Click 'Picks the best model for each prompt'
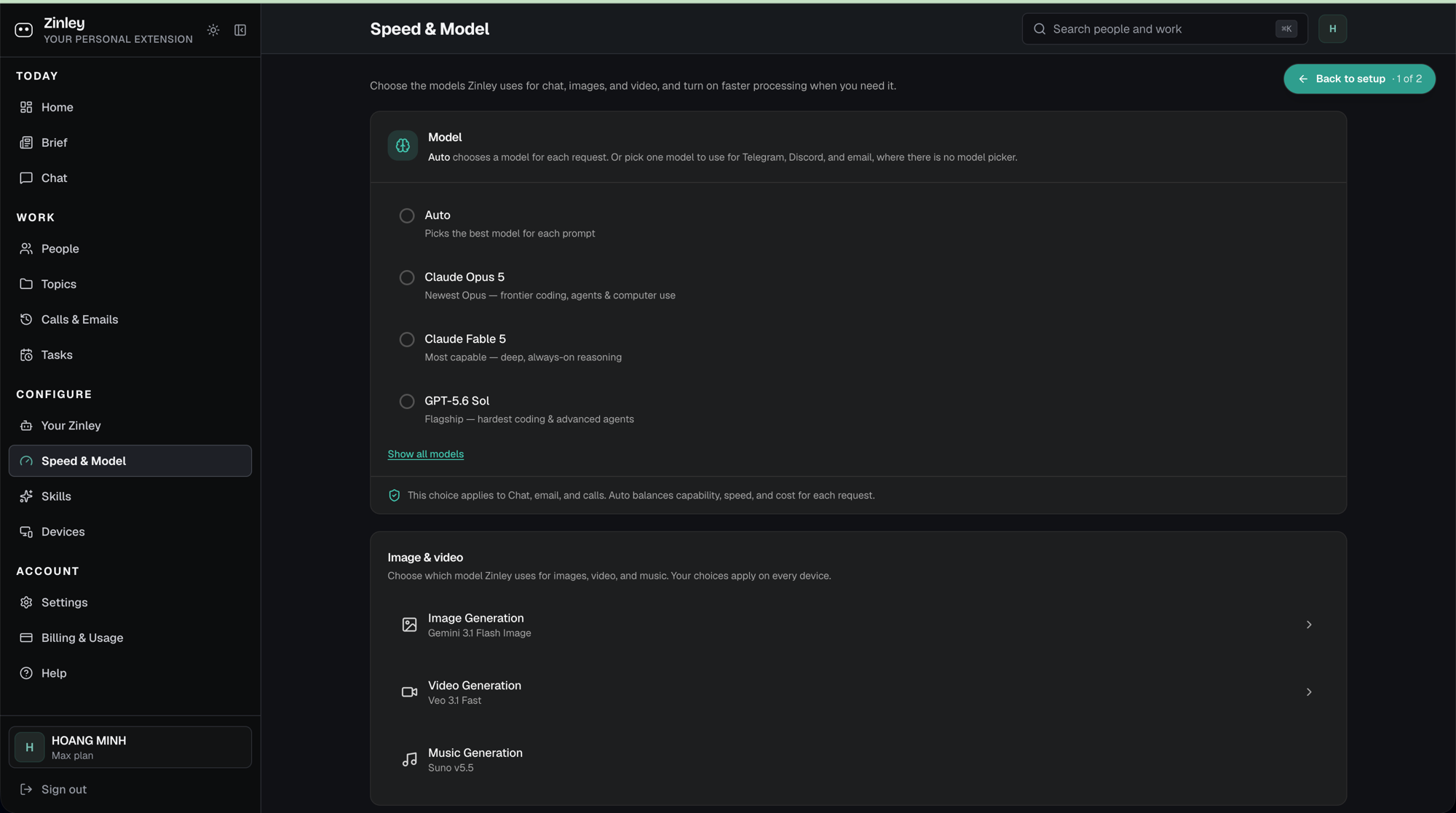The width and height of the screenshot is (1456, 813). pyautogui.click(x=510, y=234)
